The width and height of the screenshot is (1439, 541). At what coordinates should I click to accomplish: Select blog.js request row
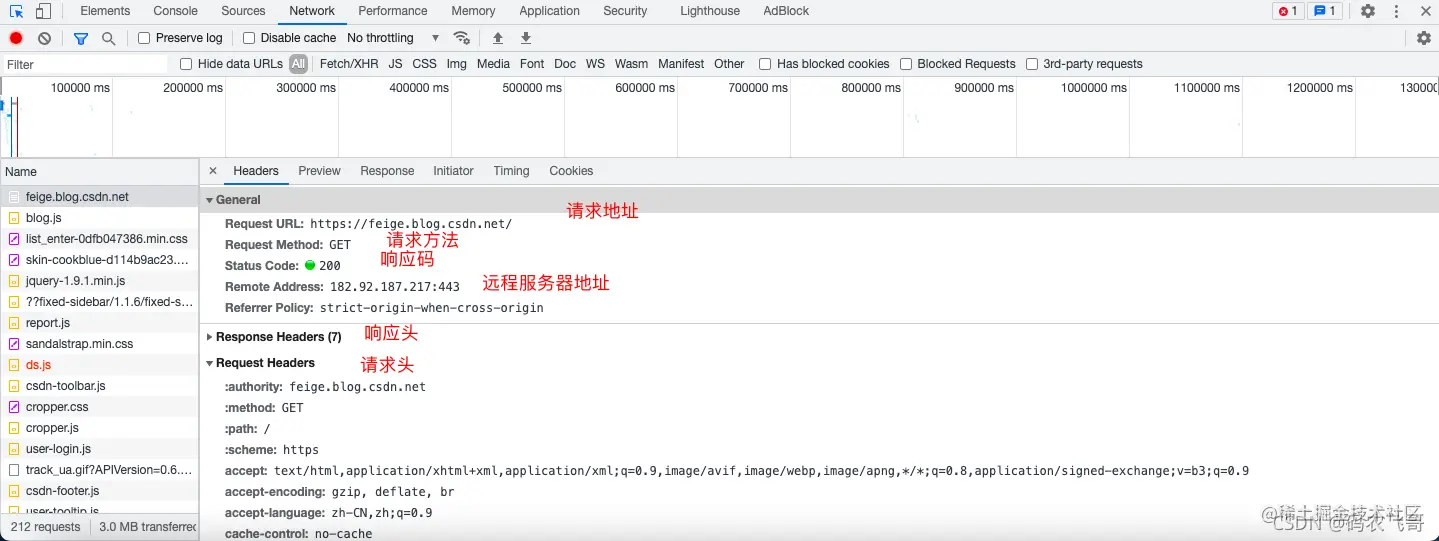pyautogui.click(x=99, y=218)
